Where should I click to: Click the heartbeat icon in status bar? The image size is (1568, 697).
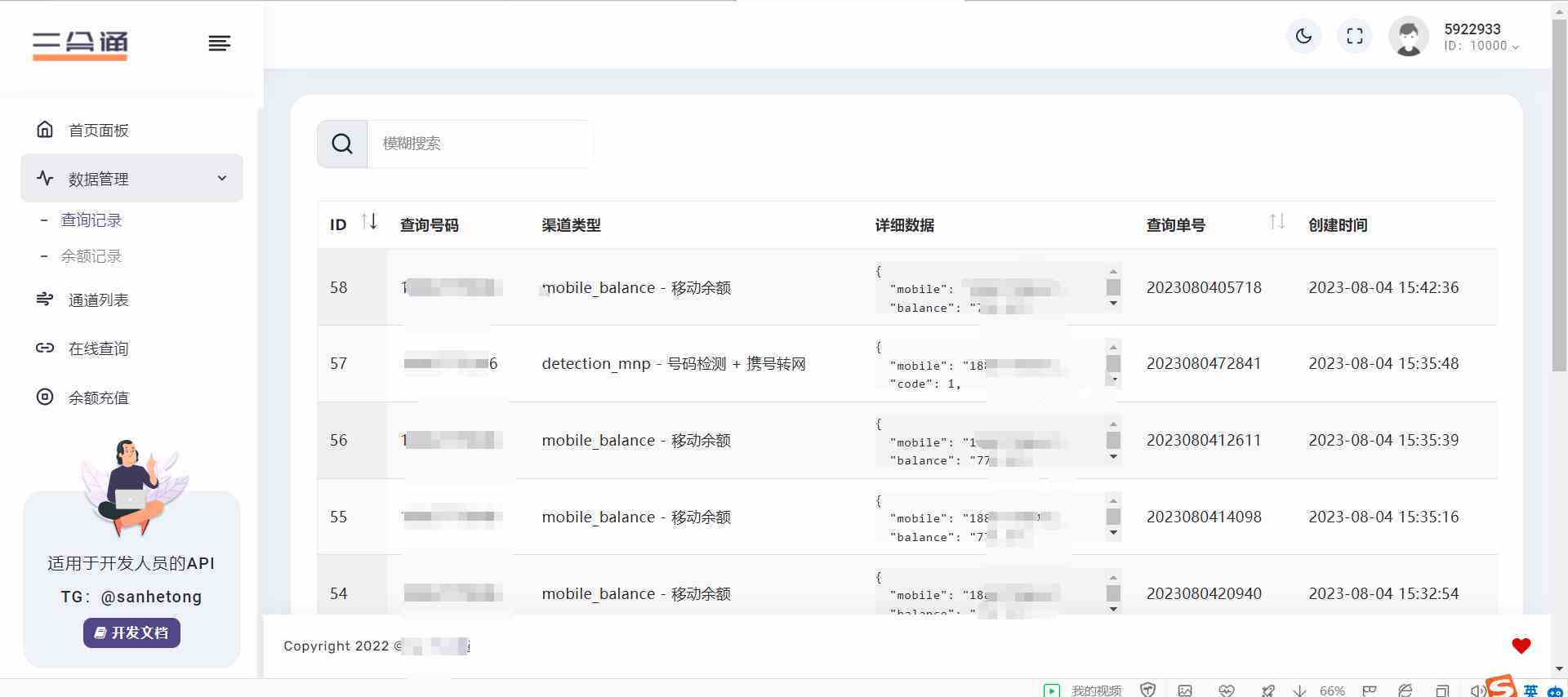[x=1226, y=690]
